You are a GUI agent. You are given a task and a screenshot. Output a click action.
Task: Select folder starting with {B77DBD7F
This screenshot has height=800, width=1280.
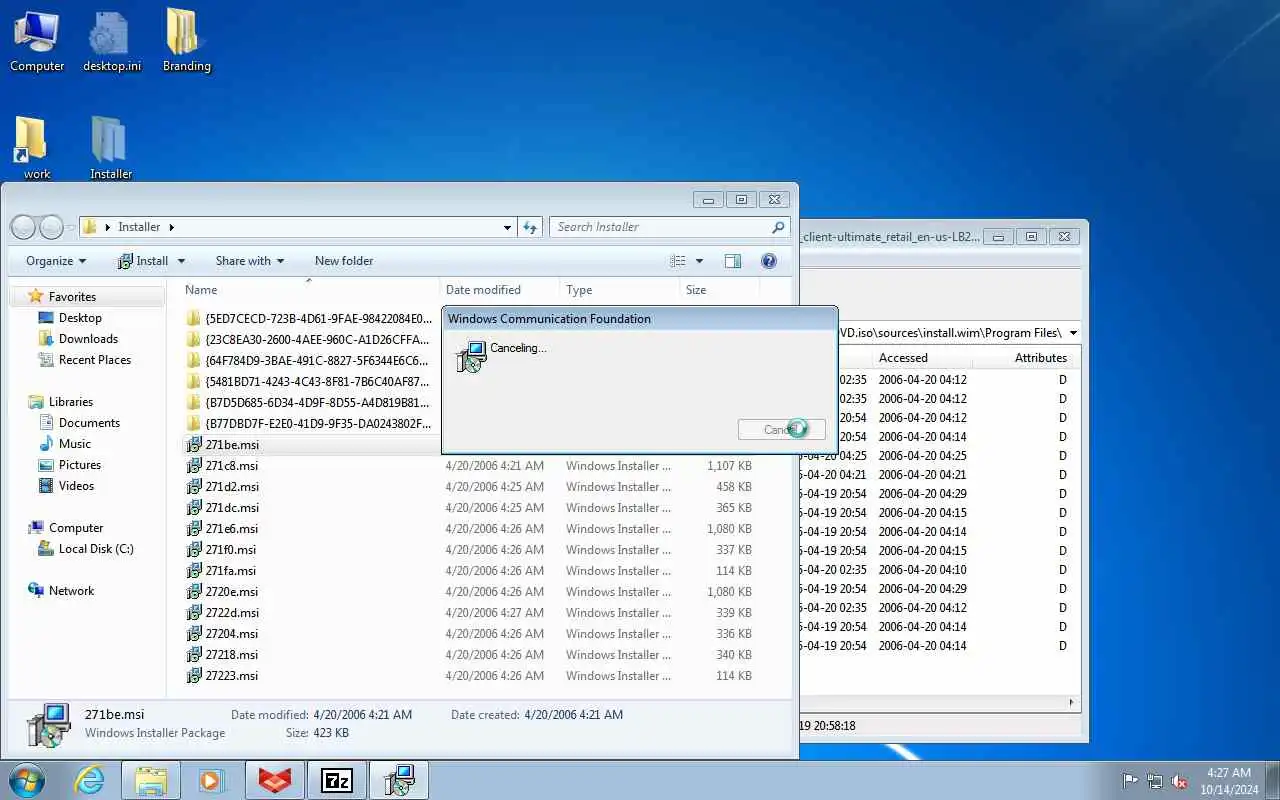(x=310, y=424)
